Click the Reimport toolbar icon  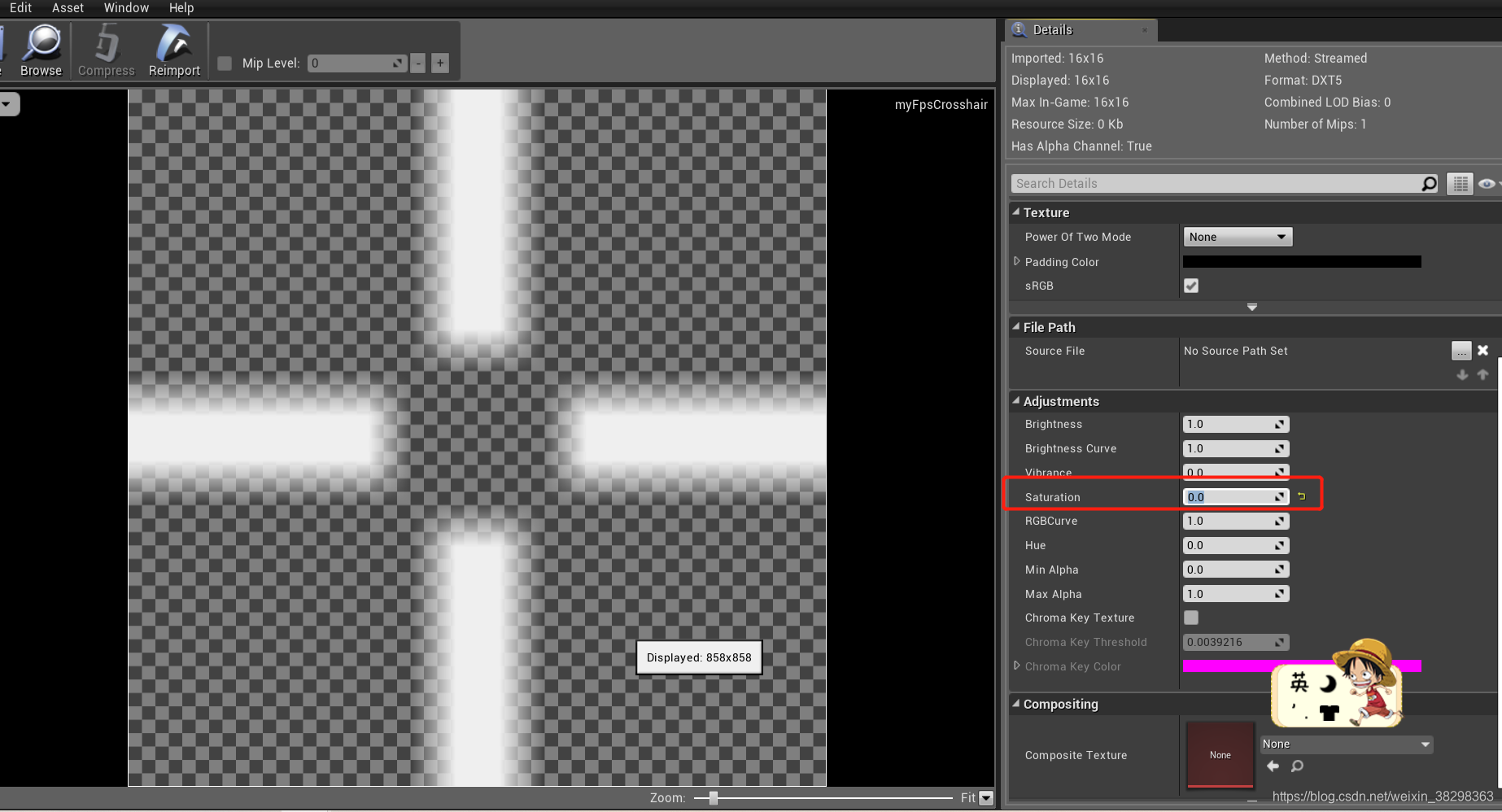(174, 50)
